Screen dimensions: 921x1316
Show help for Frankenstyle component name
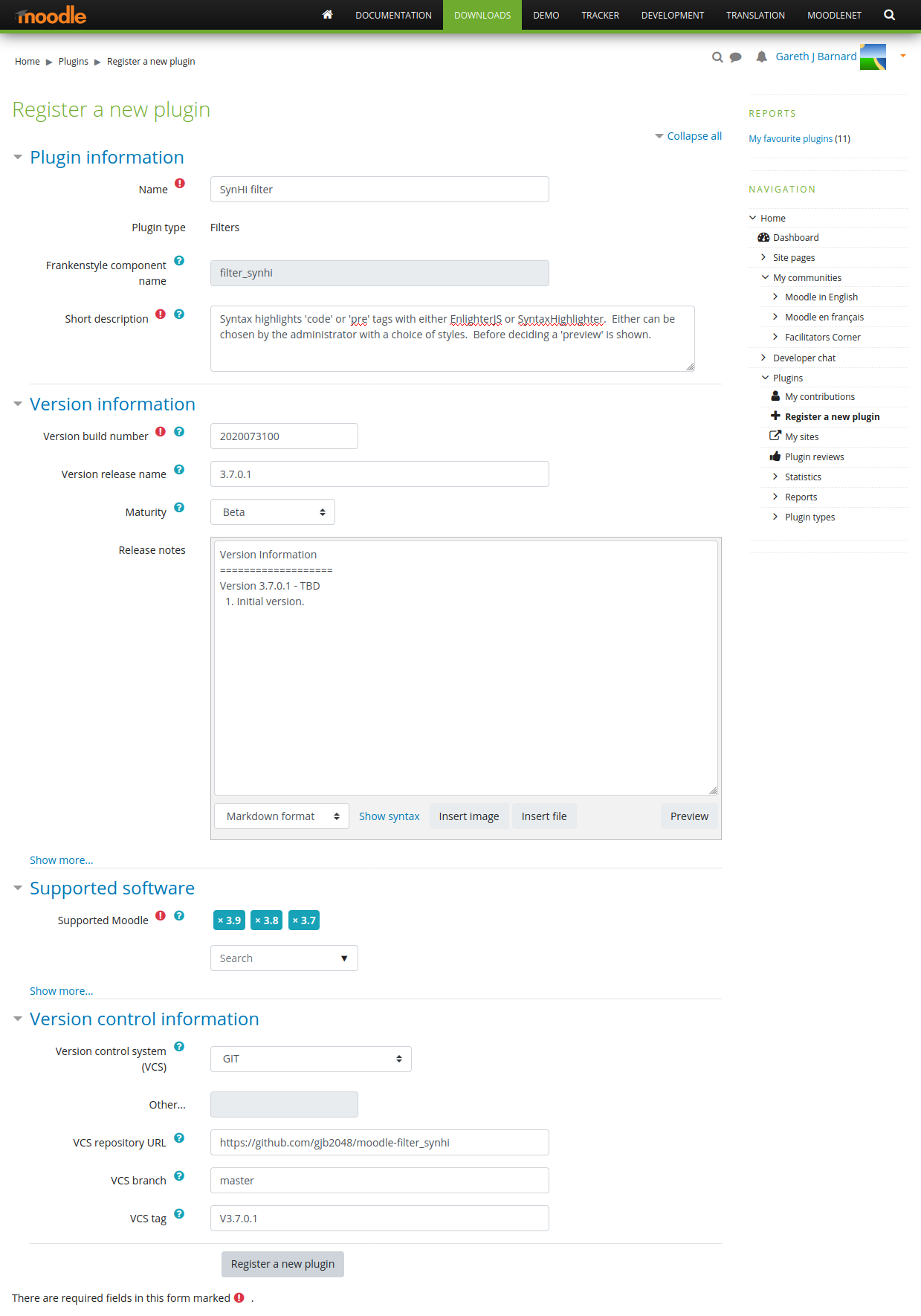coord(179,261)
